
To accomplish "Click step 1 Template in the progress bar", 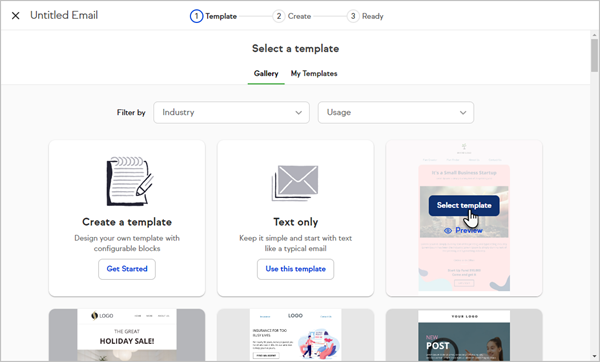I will pyautogui.click(x=214, y=16).
